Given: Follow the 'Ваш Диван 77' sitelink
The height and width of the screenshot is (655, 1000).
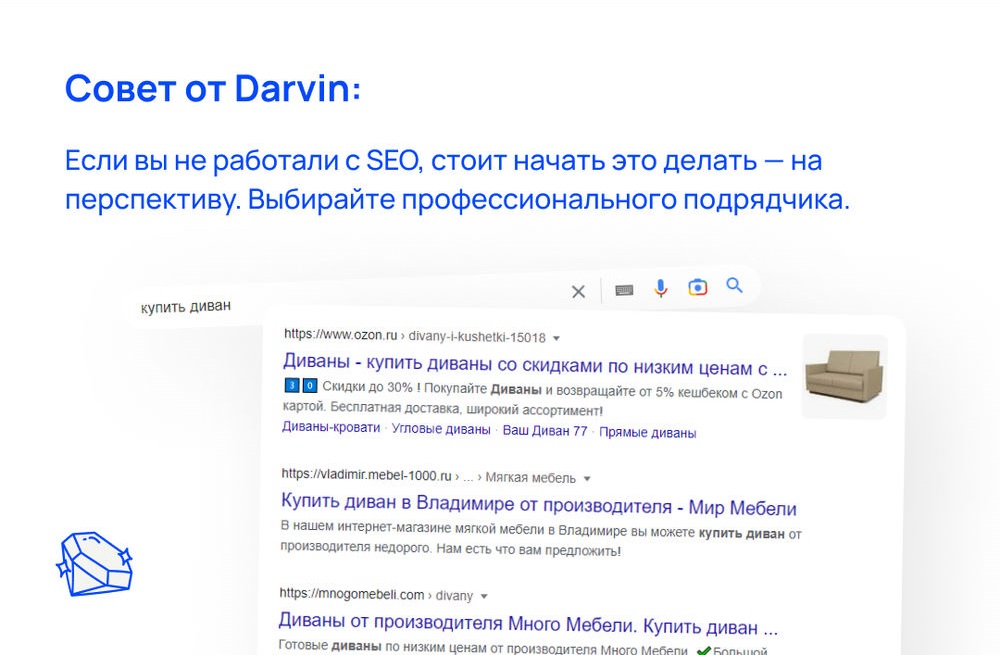Looking at the screenshot, I should [545, 431].
